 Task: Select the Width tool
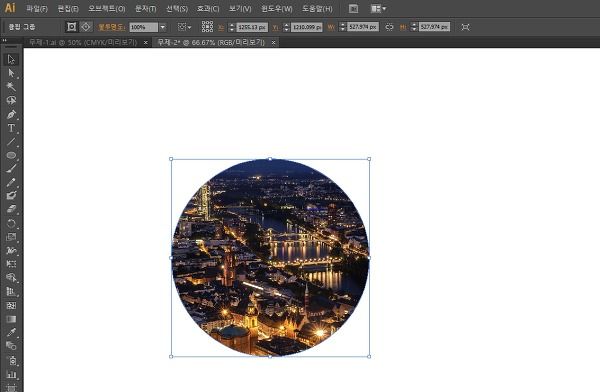(11, 250)
